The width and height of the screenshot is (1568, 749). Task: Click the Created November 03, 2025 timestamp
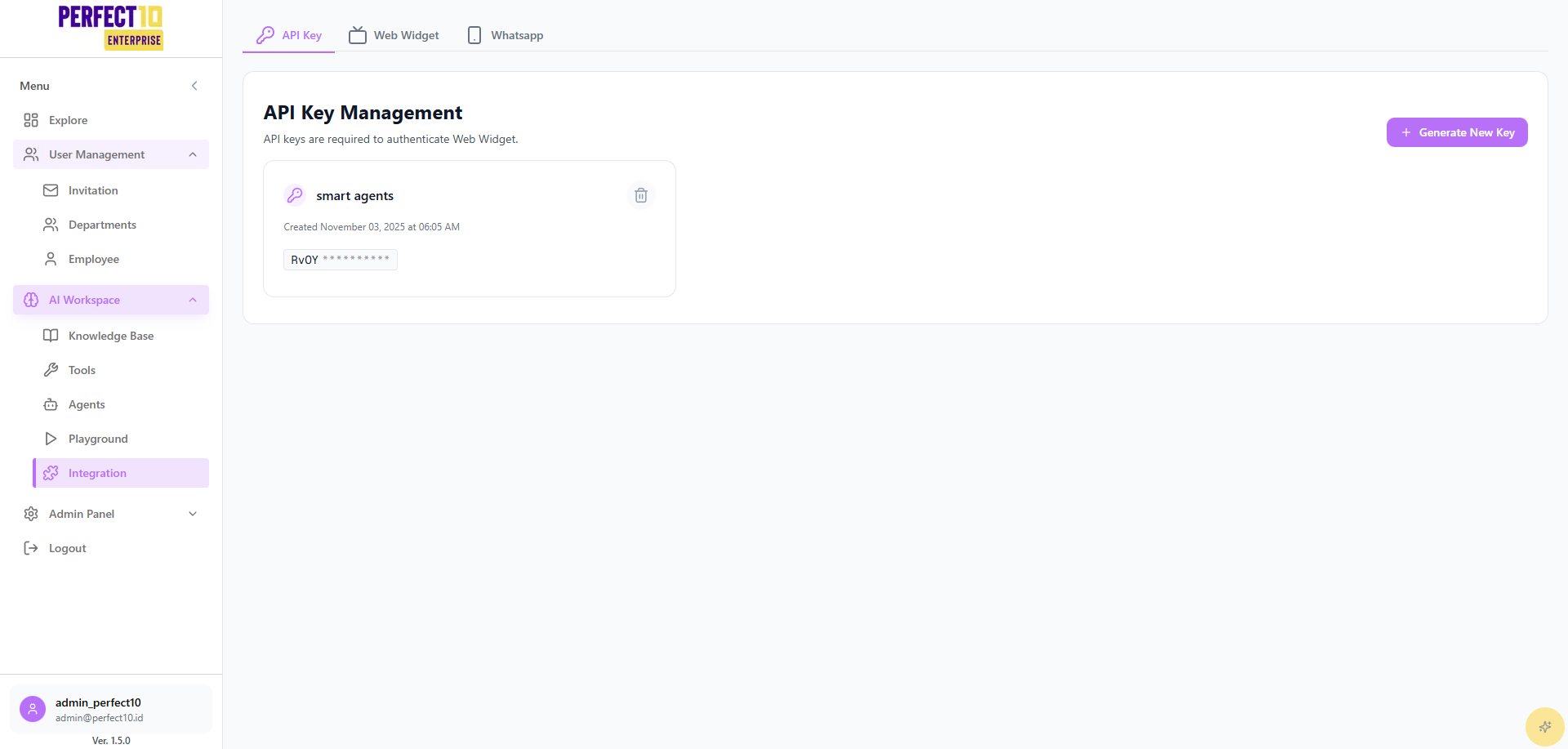pos(372,227)
